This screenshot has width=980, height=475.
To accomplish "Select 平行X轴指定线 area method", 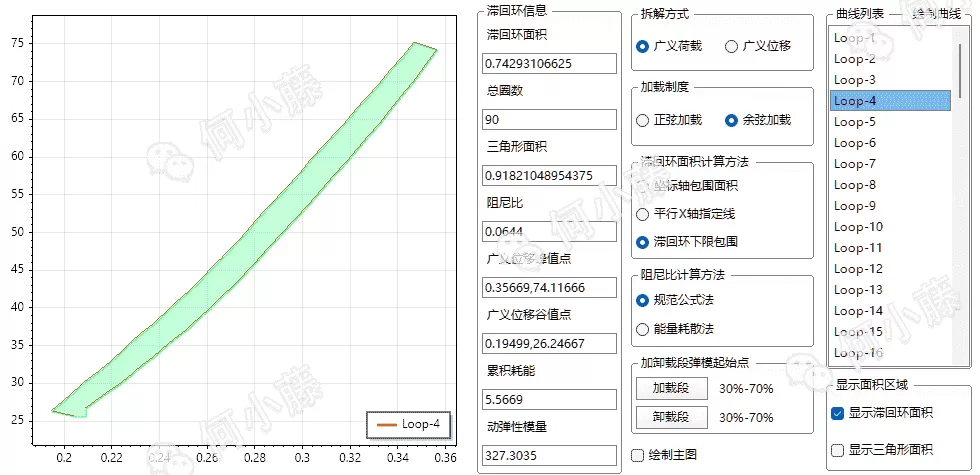I will [x=643, y=213].
